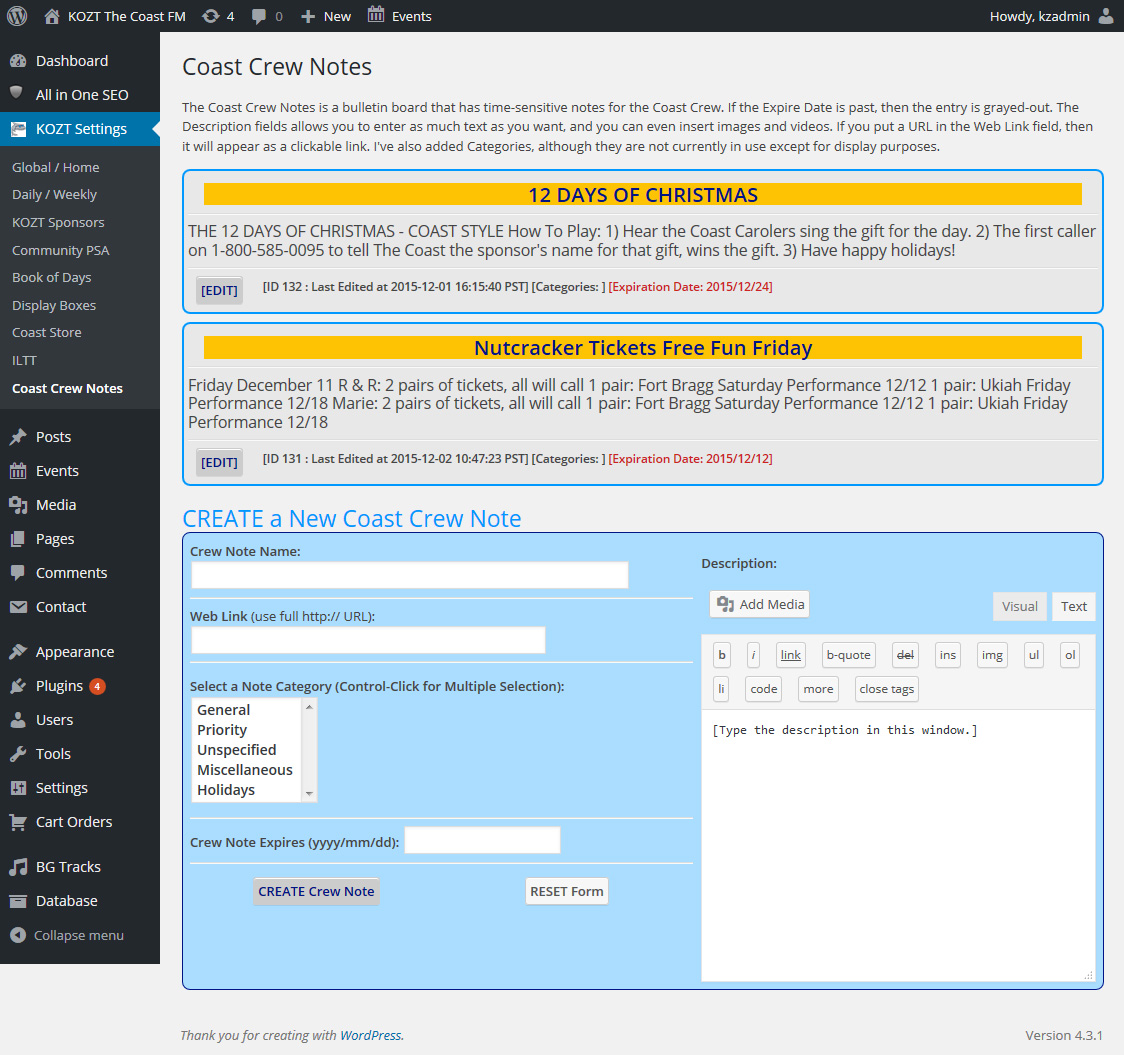Open KOZT Sponsors settings page
This screenshot has height=1055, width=1124.
[58, 222]
